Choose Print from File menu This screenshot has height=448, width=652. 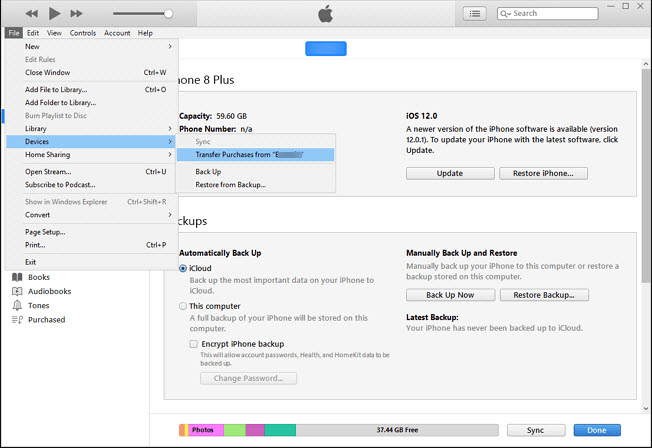[x=92, y=245]
